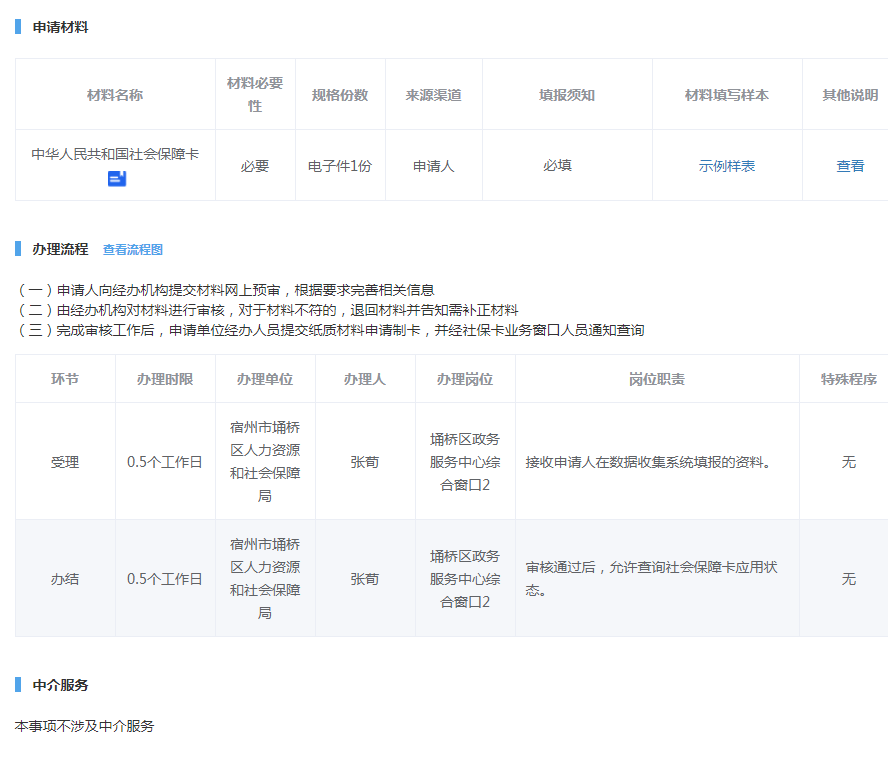Click the 中介服务 section heading
888x781 pixels.
[60, 685]
